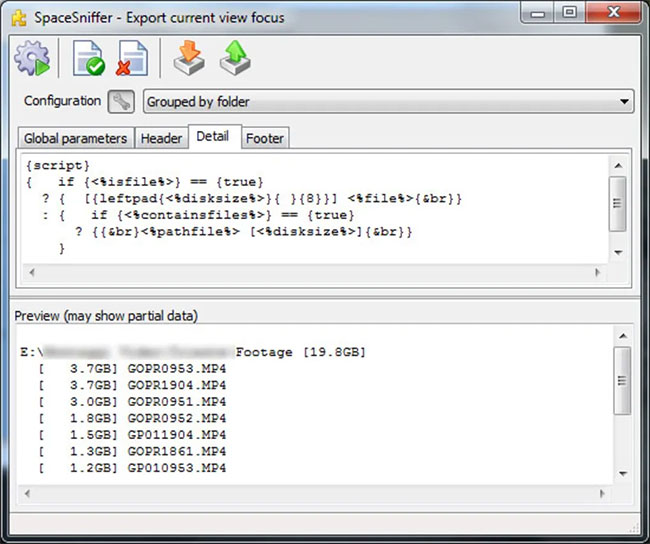Click the document icon with green checkmark

pos(88,59)
